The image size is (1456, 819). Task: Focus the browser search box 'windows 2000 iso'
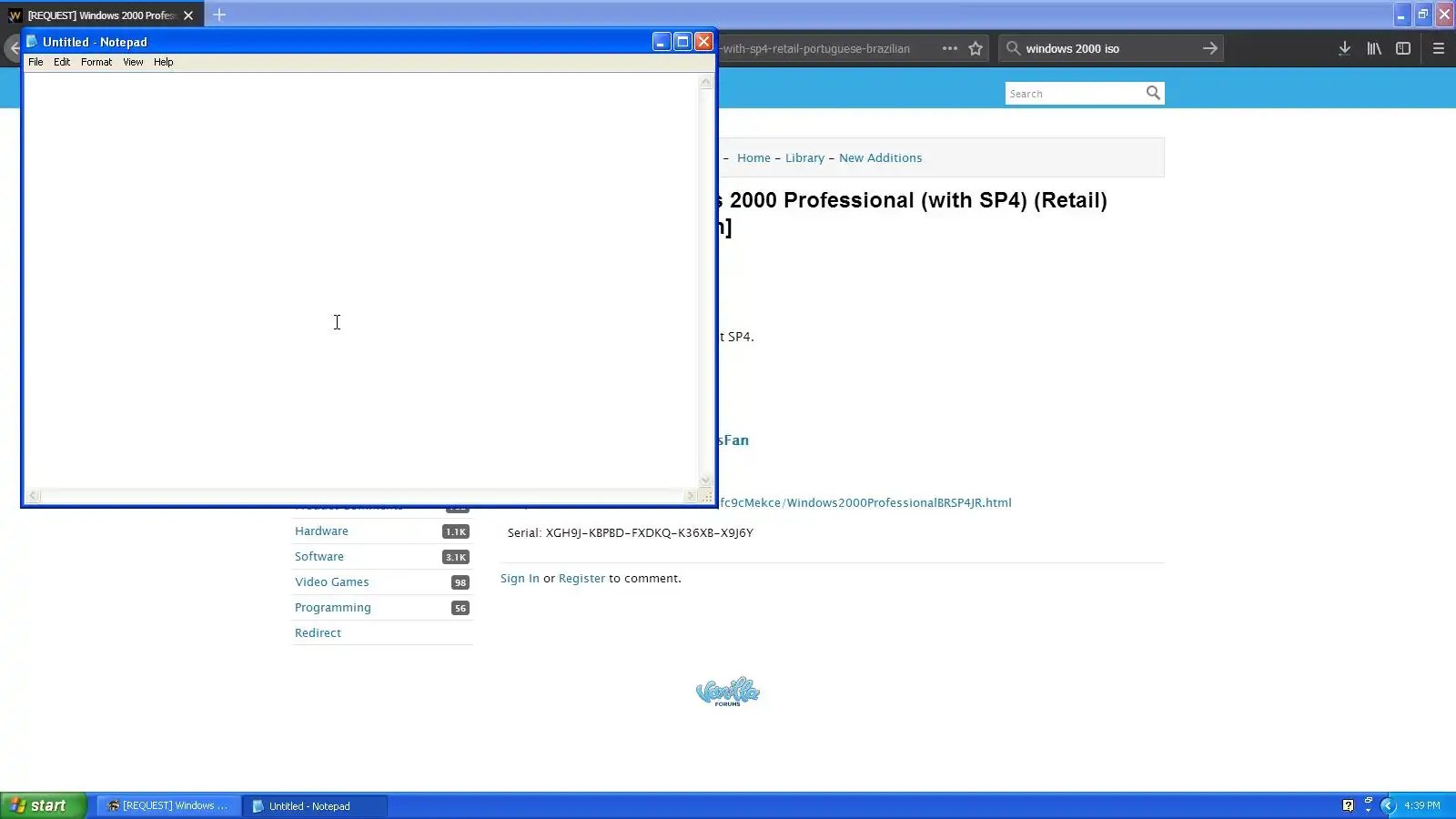click(1110, 48)
